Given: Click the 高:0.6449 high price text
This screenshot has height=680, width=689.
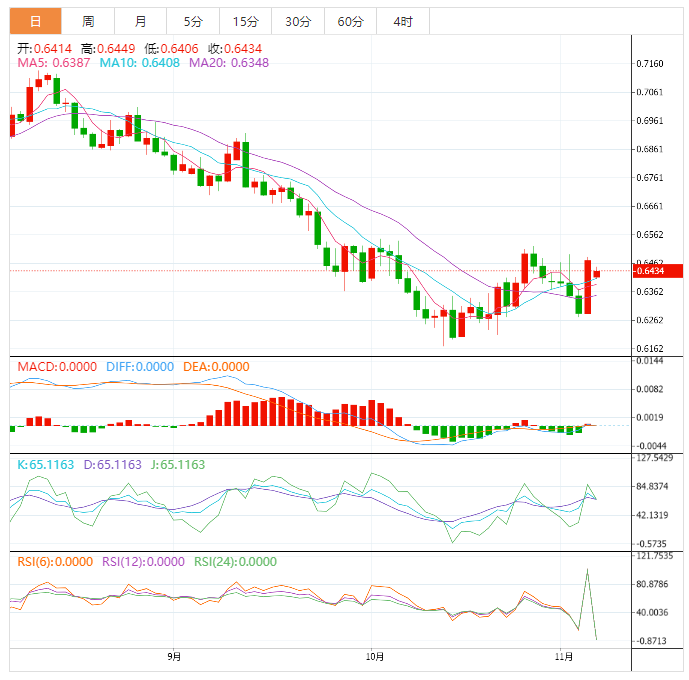Looking at the screenshot, I should 108,48.
